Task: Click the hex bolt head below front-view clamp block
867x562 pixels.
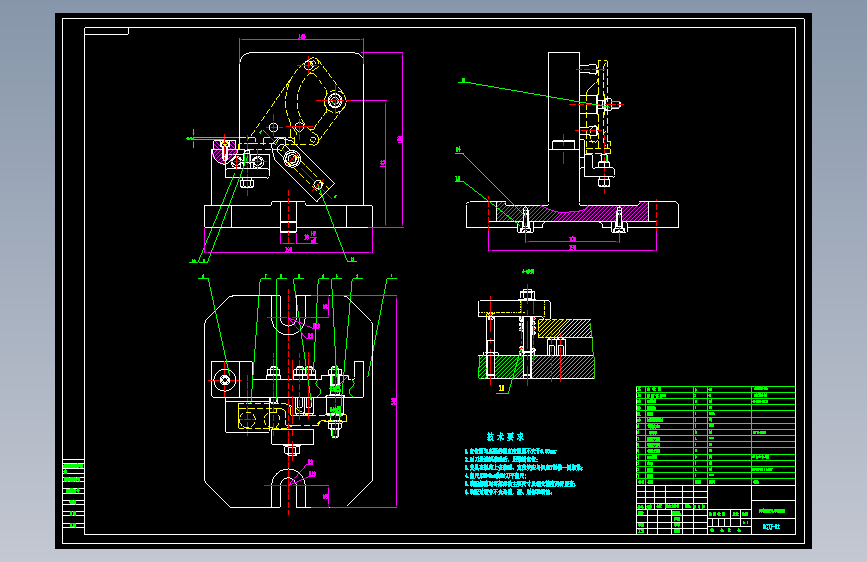Action: pos(247,183)
